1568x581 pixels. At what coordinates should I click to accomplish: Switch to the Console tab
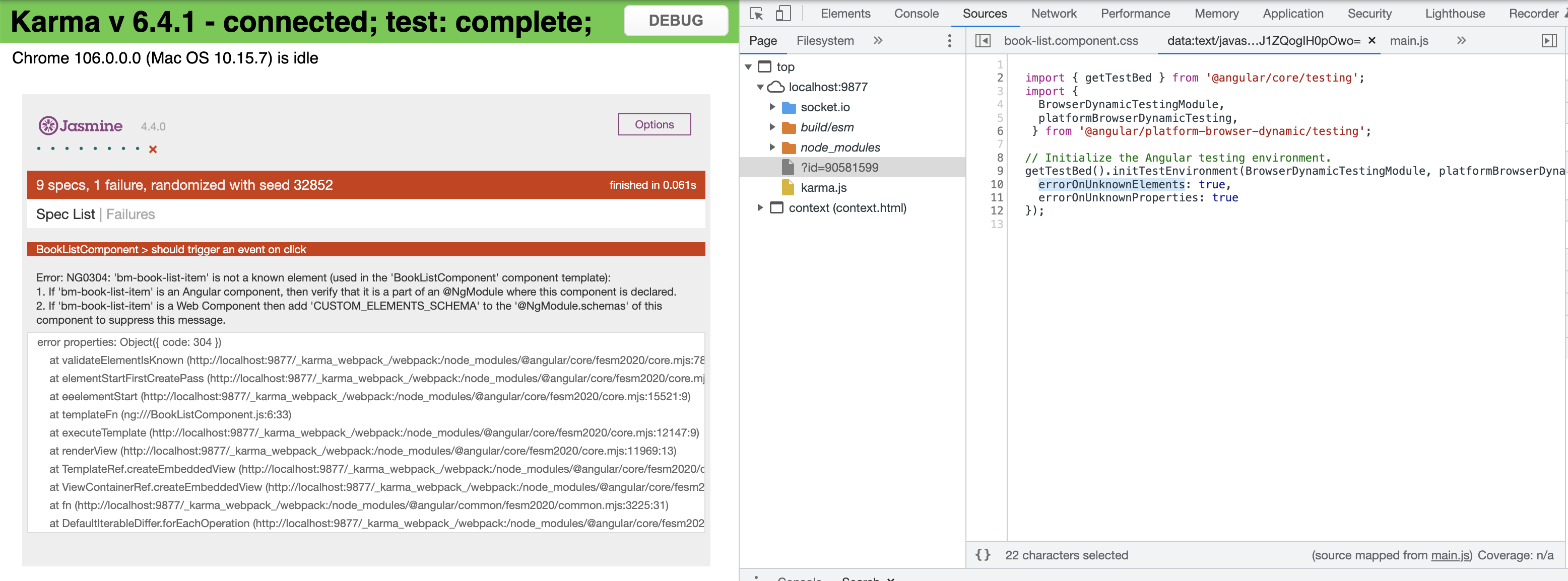916,13
